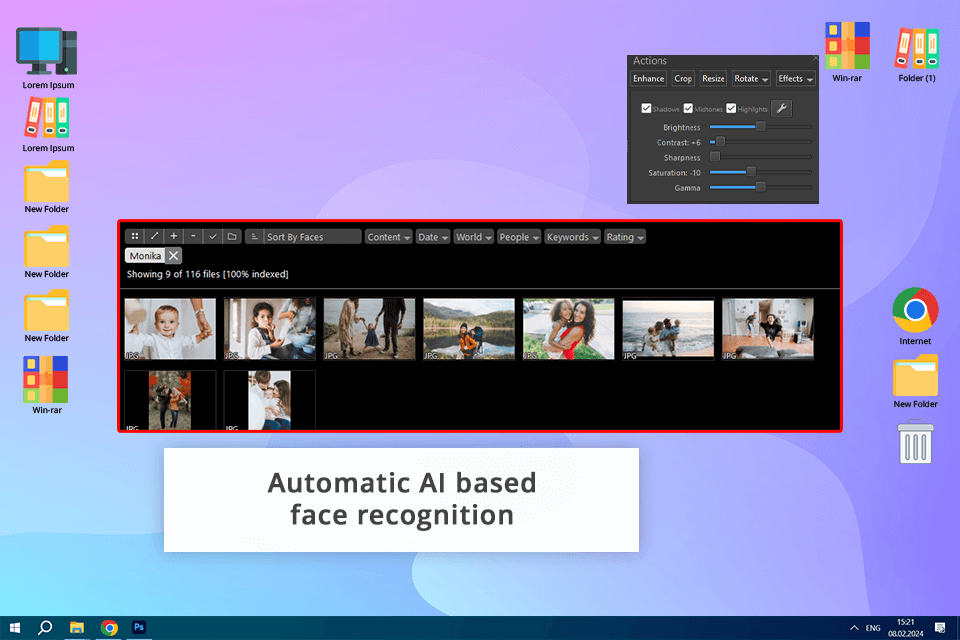Open the Effects dropdown in Actions
The image size is (960, 640).
coord(795,78)
